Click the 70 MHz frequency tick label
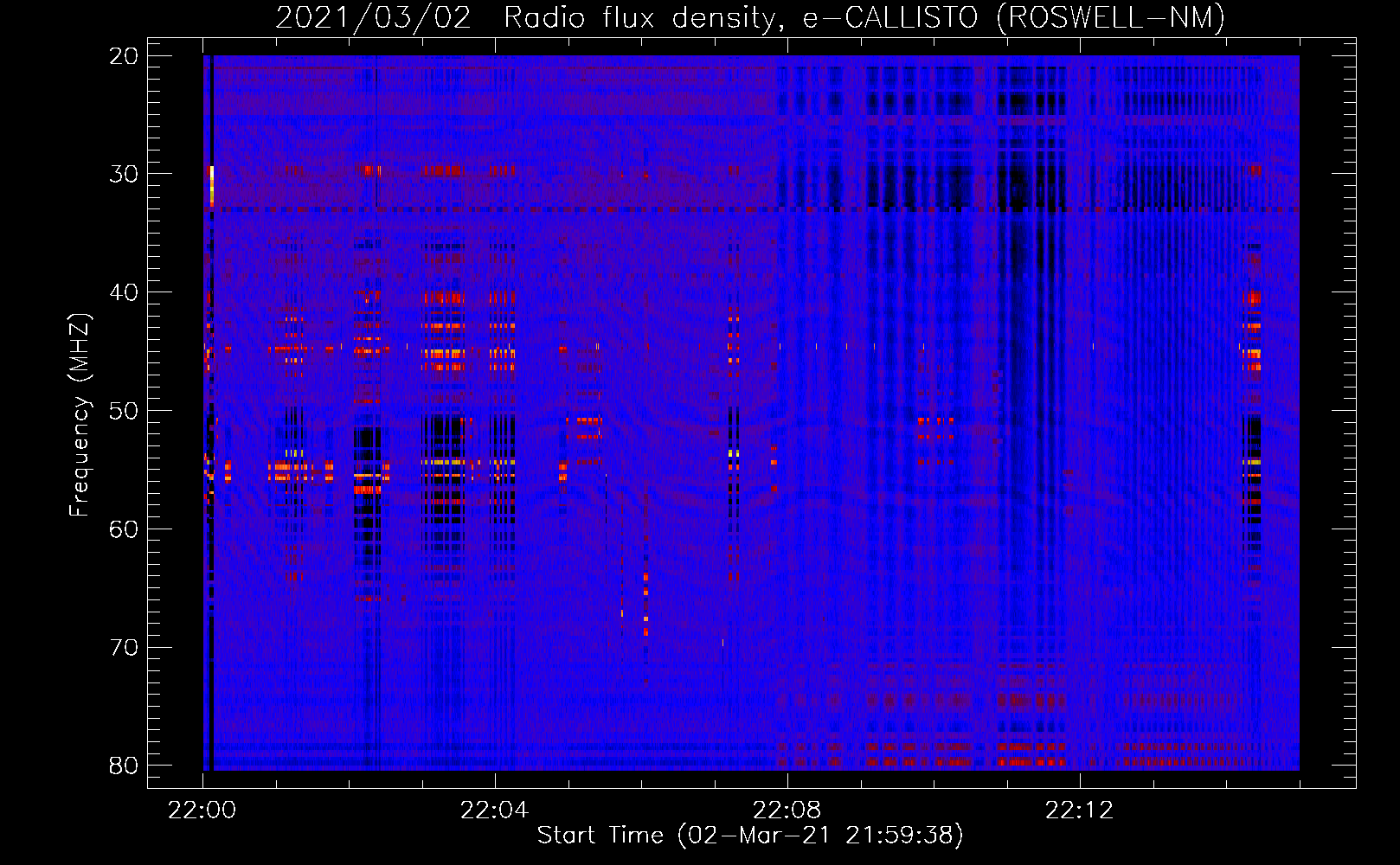Image resolution: width=1400 pixels, height=865 pixels. (x=125, y=648)
